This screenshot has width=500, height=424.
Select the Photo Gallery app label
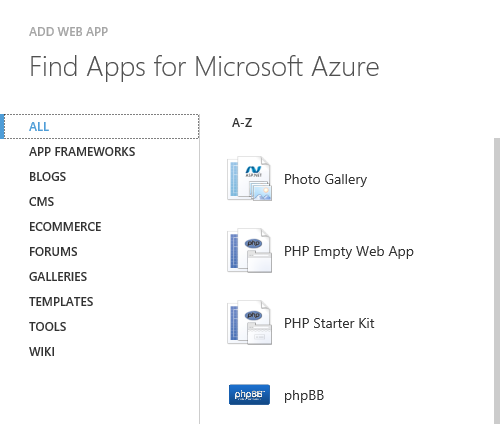pos(325,179)
